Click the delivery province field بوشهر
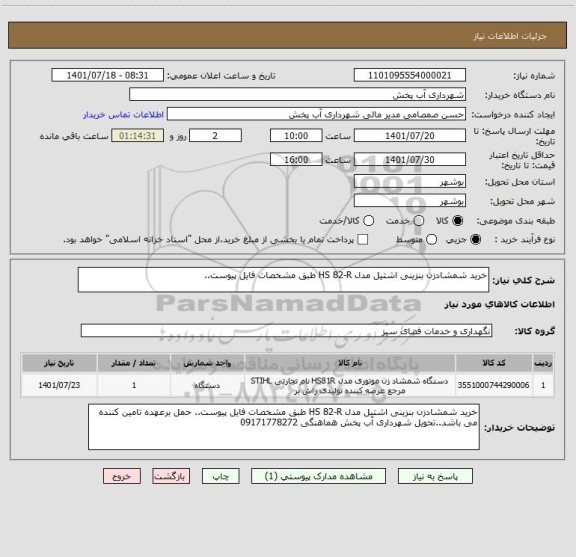 pos(410,182)
